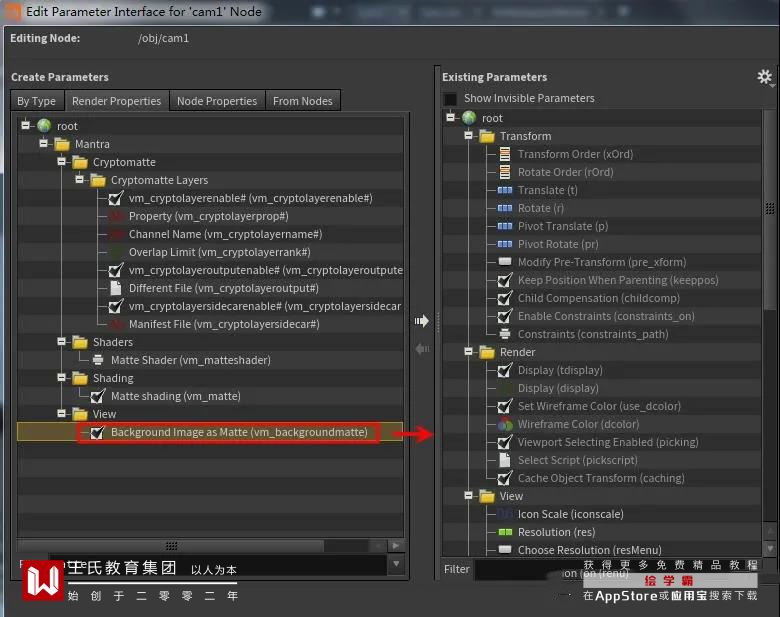Open the dropdown arrow beside left filter field

(x=396, y=564)
